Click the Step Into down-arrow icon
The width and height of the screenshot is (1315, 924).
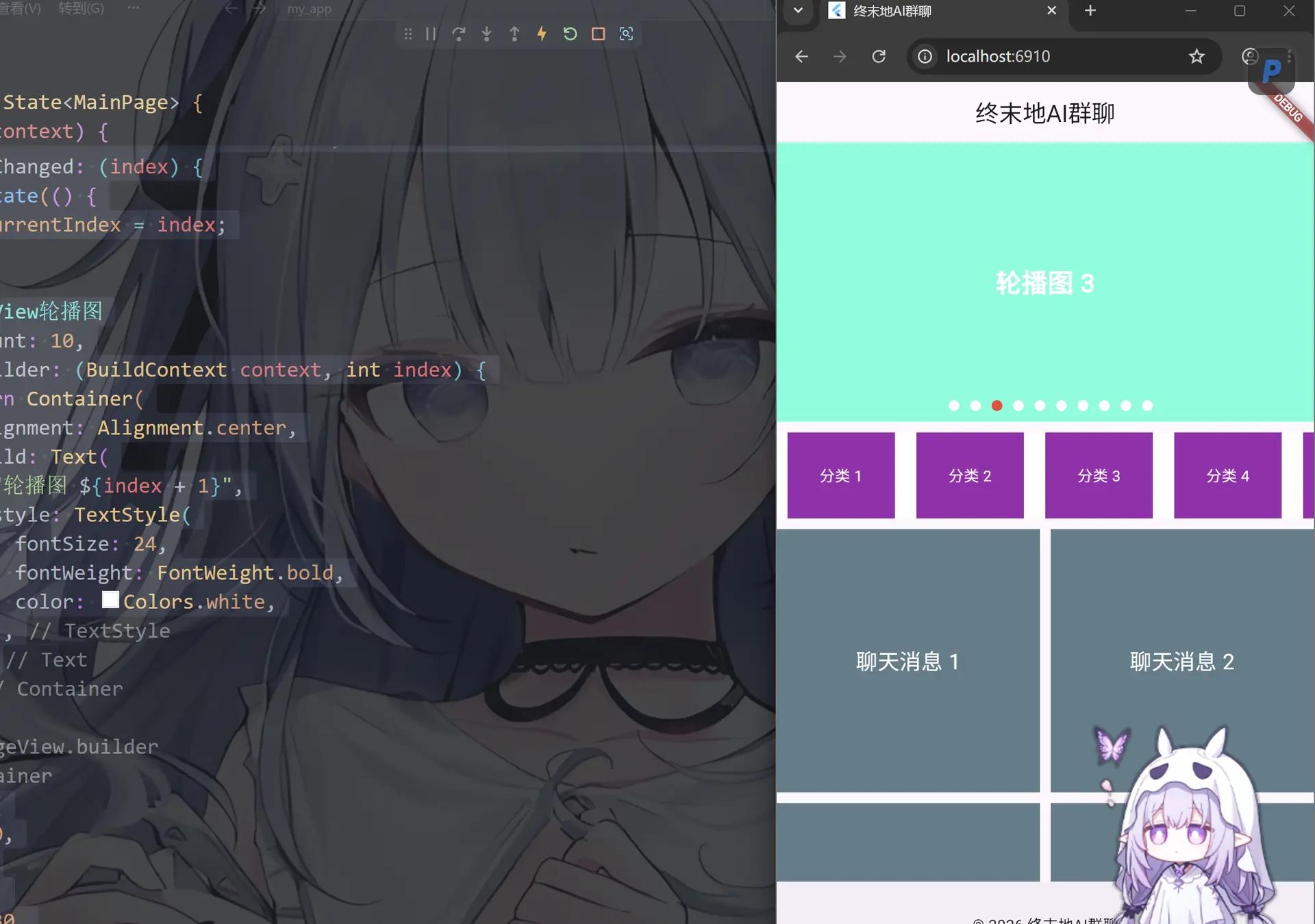486,34
